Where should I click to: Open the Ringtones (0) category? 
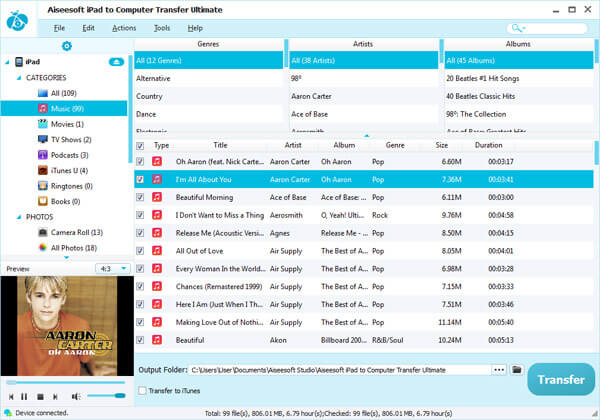(65, 186)
